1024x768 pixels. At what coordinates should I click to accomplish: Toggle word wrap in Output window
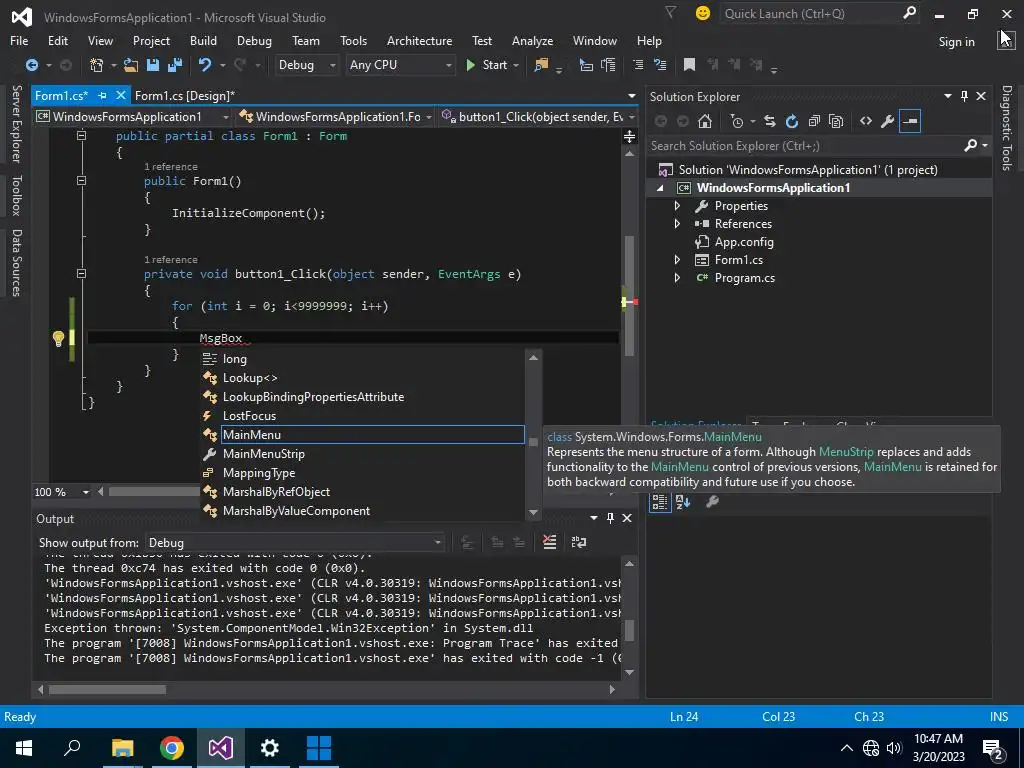point(579,542)
